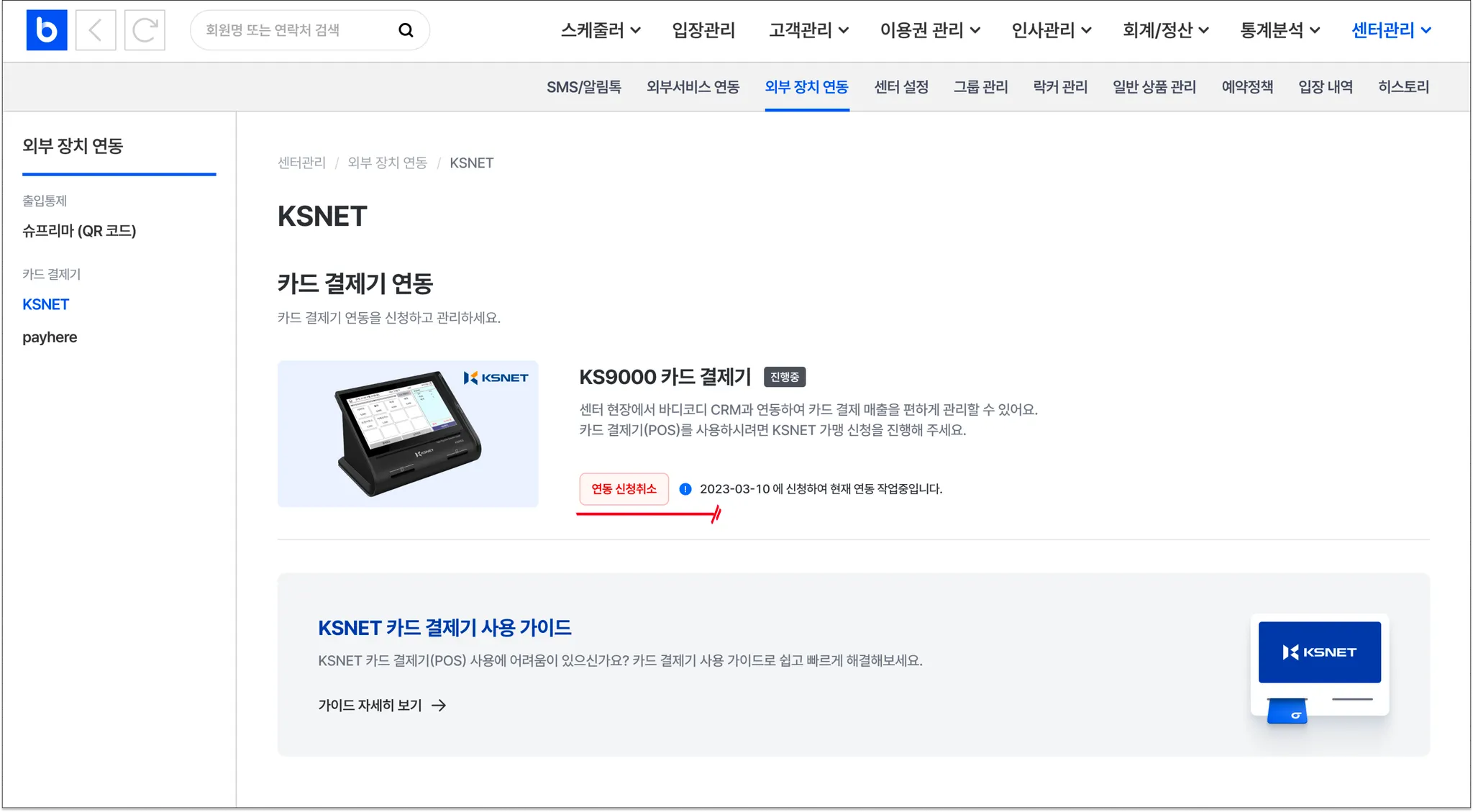This screenshot has height=812, width=1473.
Task: Click the KS9000 card terminal product image
Action: point(408,434)
